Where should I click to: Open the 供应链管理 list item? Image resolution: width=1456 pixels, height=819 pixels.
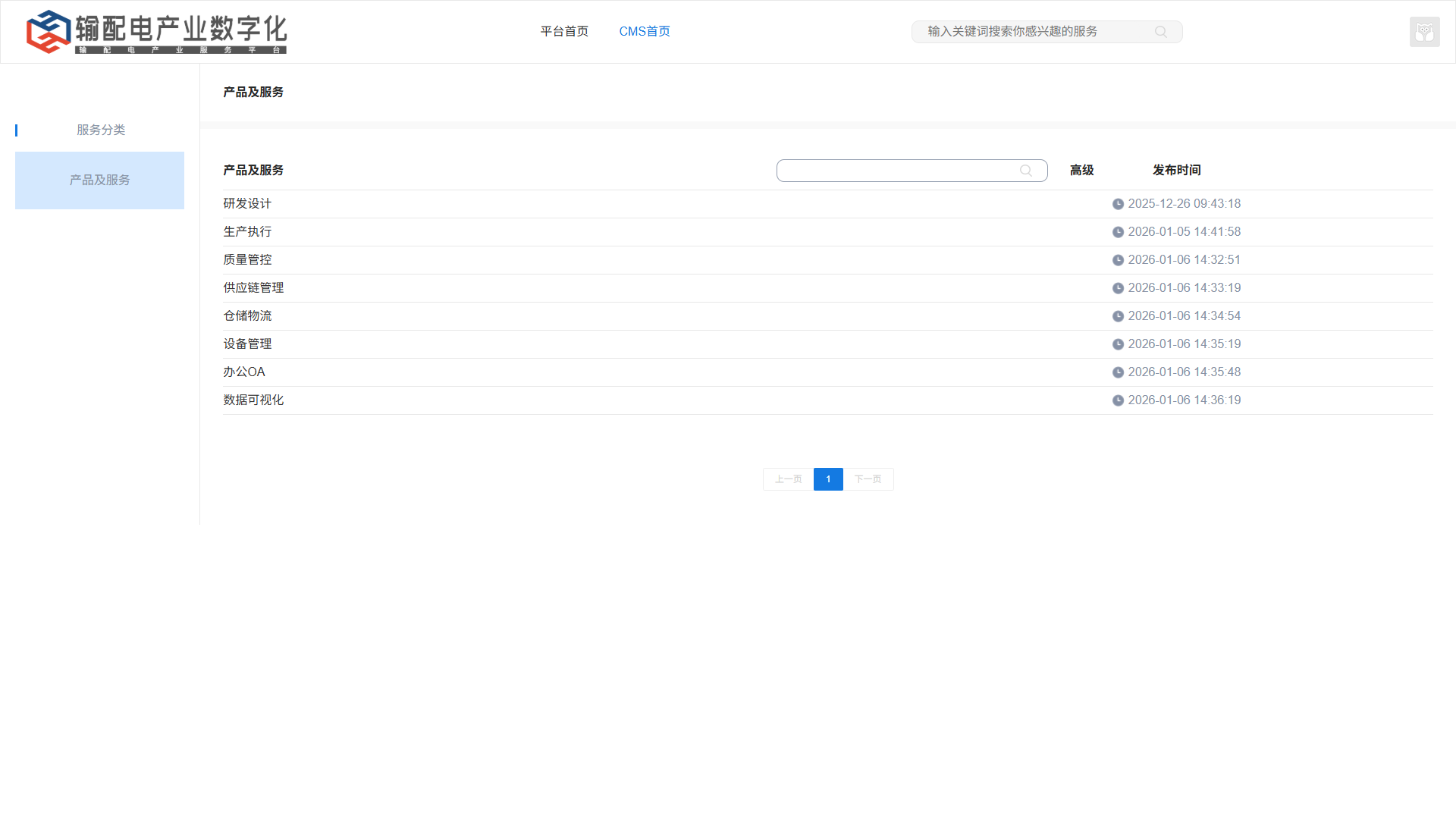[253, 287]
